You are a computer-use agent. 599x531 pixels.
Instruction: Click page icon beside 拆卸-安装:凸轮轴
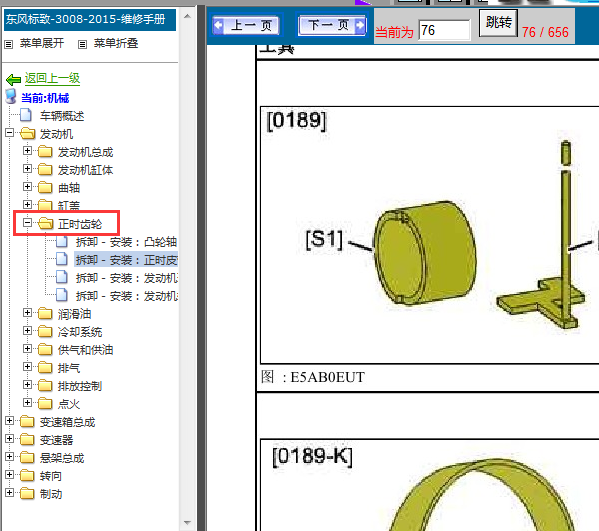coord(62,241)
